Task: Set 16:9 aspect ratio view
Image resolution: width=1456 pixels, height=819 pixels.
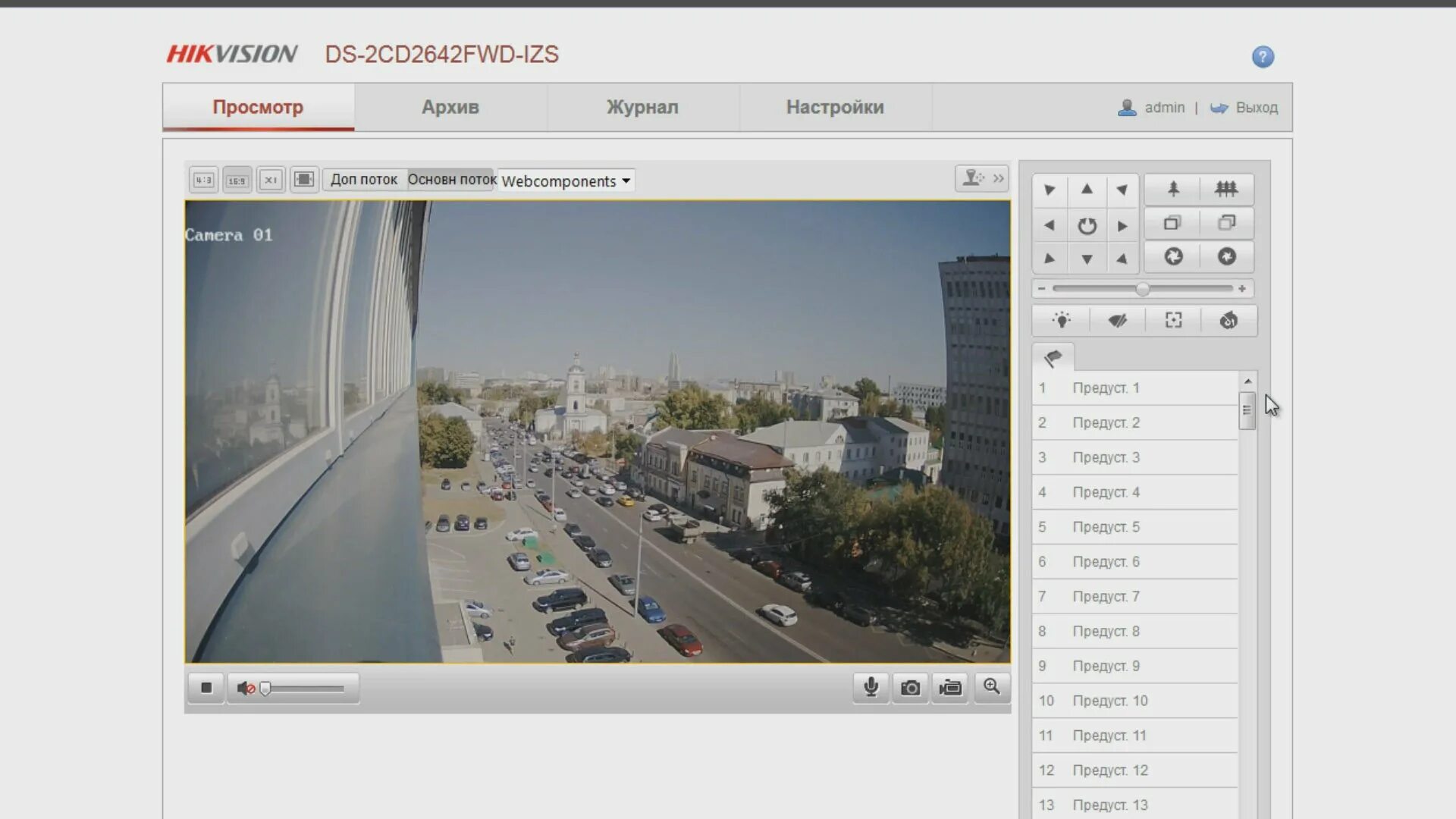Action: (237, 180)
